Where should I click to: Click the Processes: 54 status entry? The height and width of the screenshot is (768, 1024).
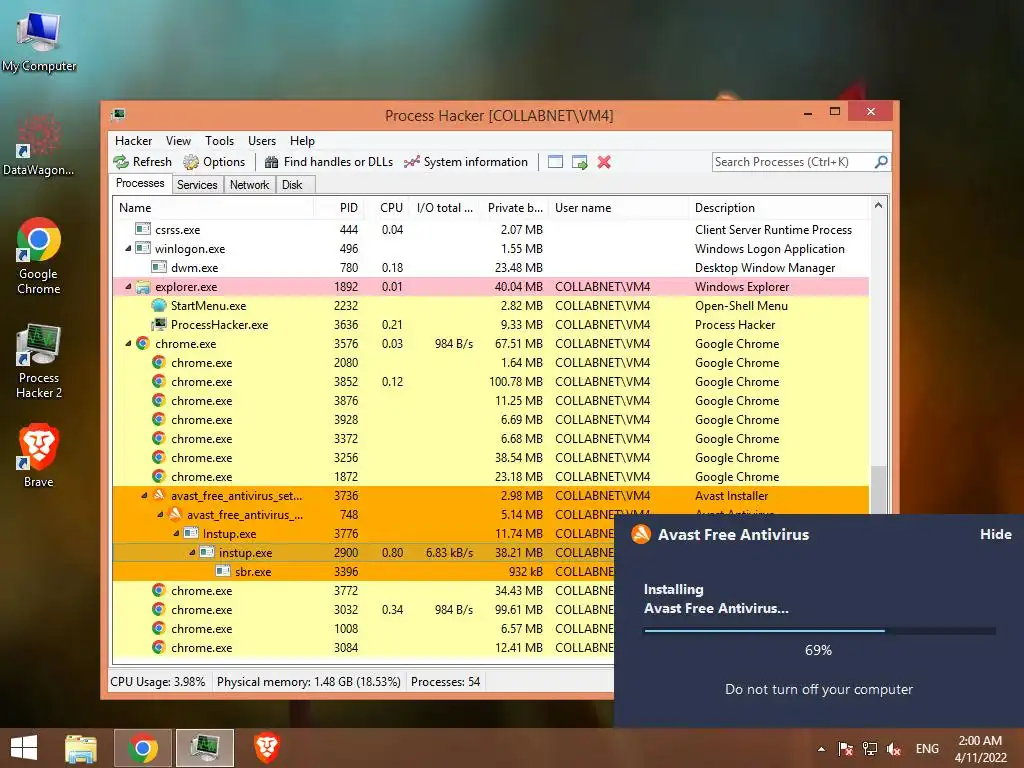[x=445, y=682]
